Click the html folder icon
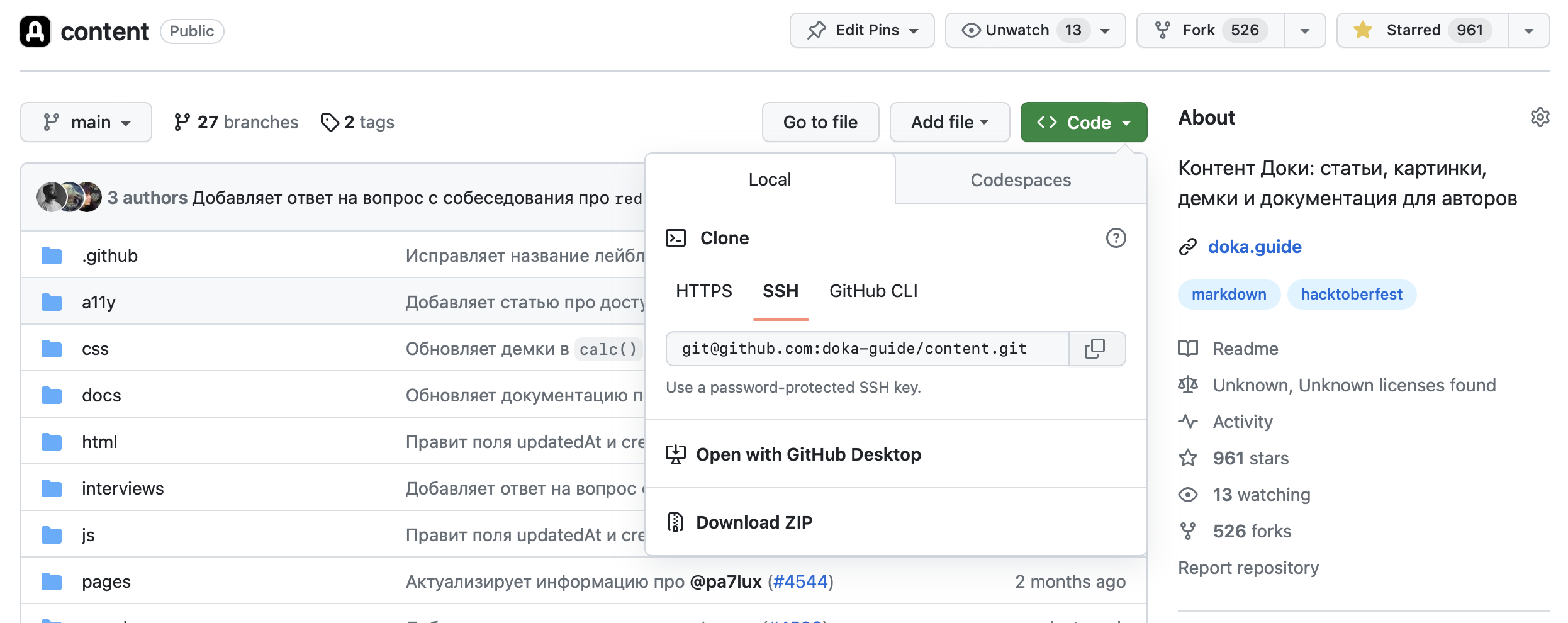Viewport: 1568px width, 623px height. [x=52, y=442]
